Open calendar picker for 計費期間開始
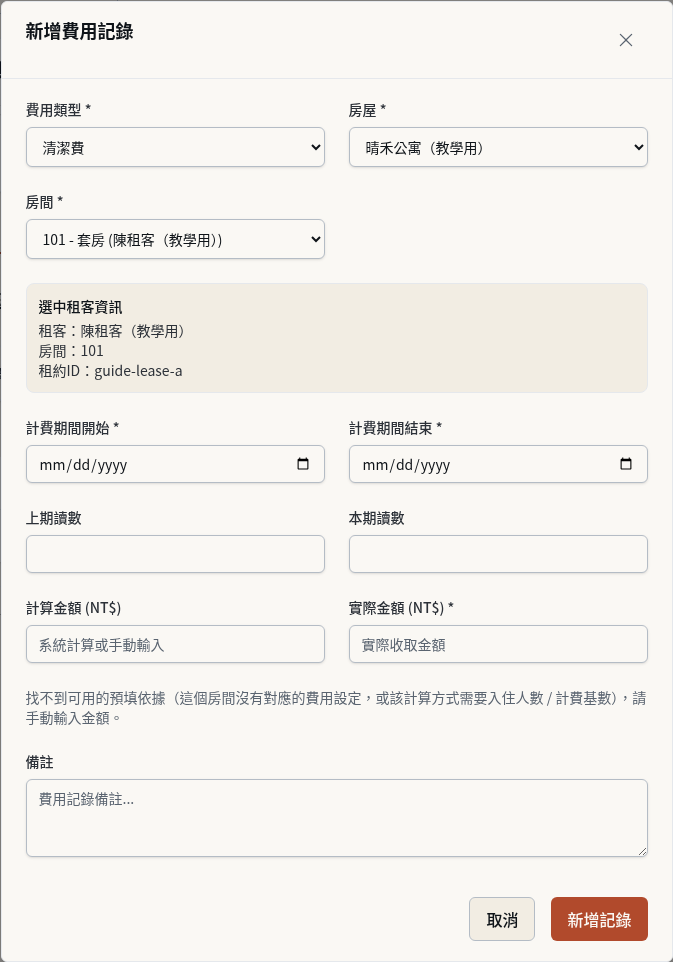673x962 pixels. pos(303,464)
